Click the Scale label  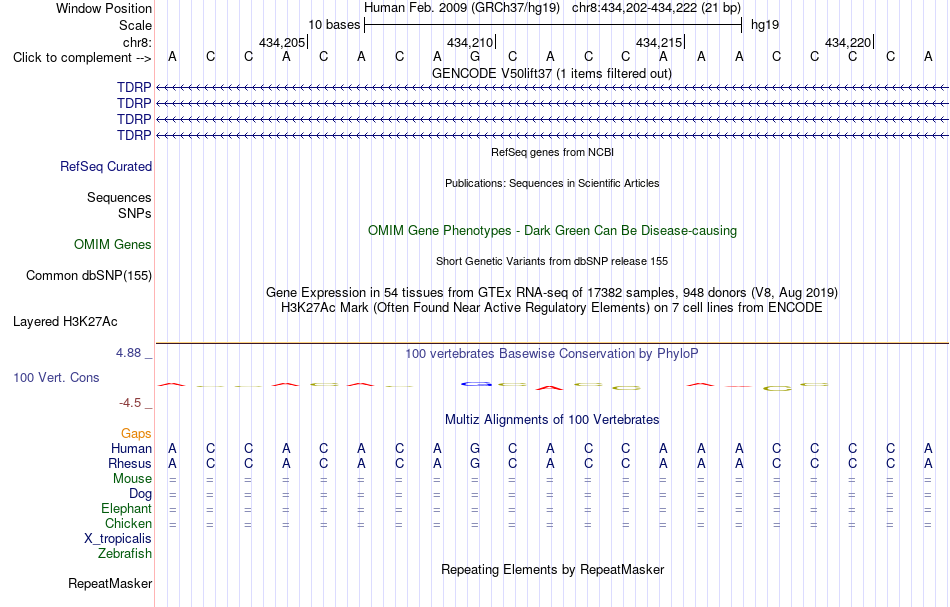(x=136, y=25)
